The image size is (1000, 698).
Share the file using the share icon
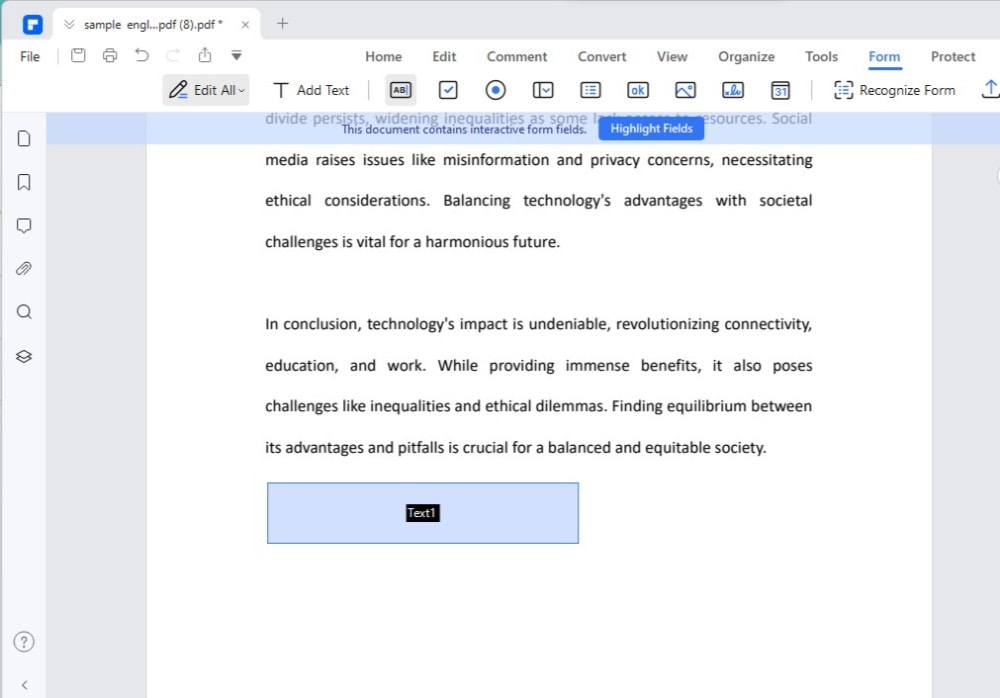coord(205,55)
